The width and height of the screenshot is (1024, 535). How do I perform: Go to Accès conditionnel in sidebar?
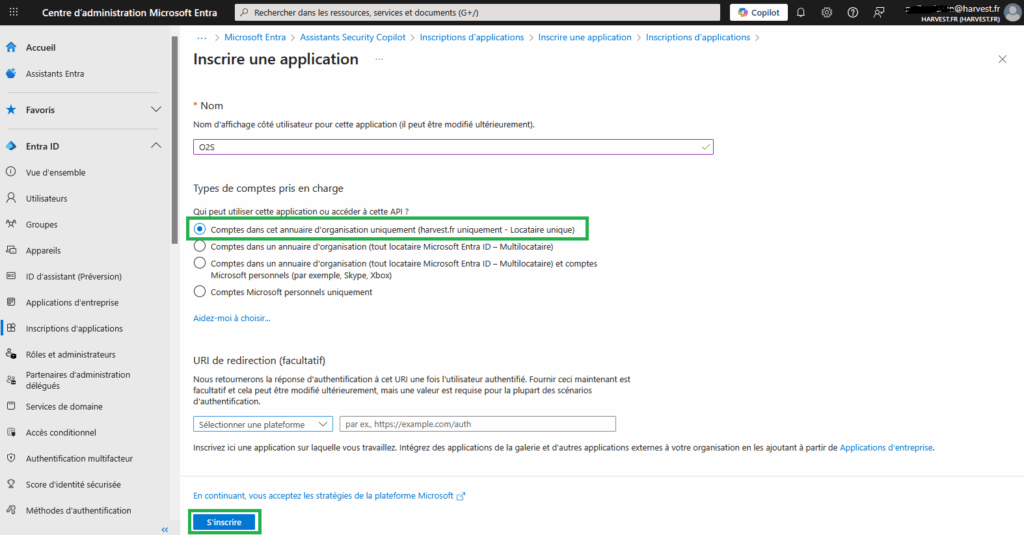click(x=61, y=433)
